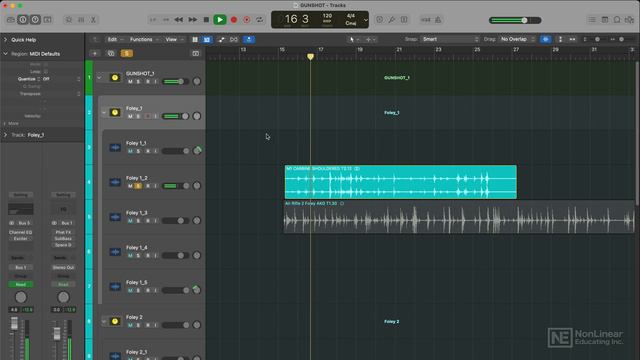Click the Duplicate Track icon
This screenshot has height=360, width=640.
111,53
